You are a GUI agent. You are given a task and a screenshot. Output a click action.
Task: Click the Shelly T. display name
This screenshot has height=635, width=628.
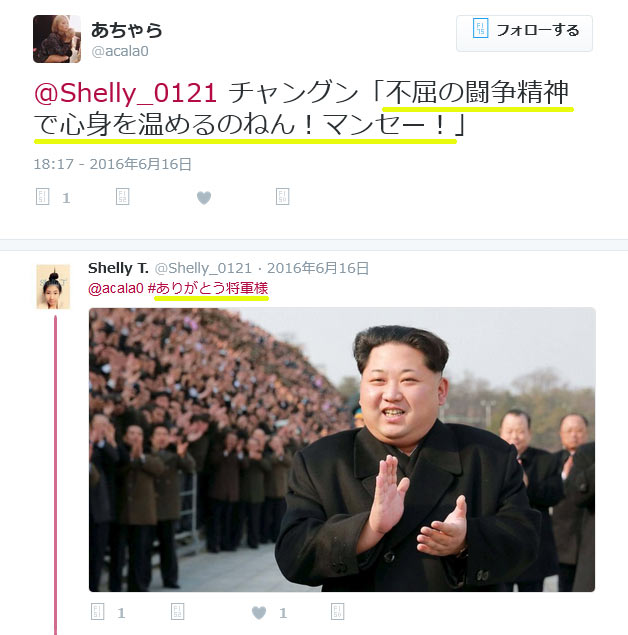click(x=118, y=268)
